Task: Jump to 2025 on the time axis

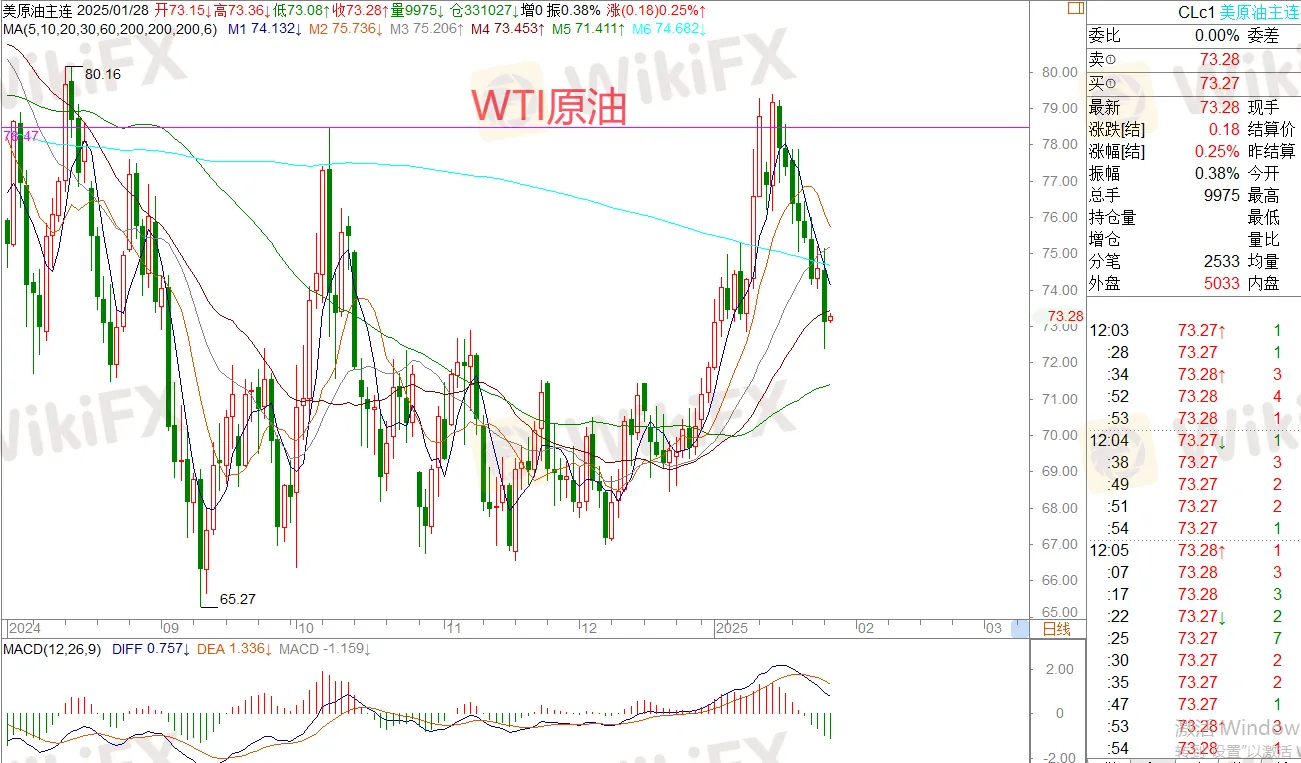Action: coord(732,628)
